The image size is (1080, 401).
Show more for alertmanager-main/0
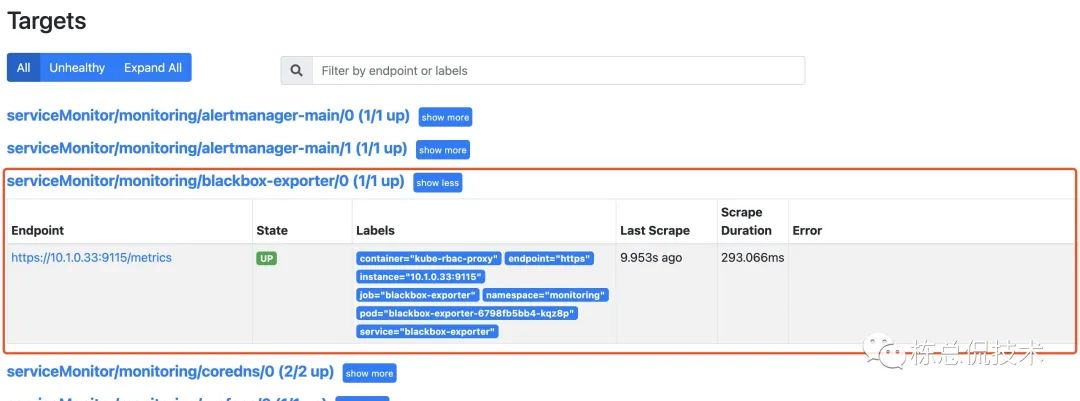tap(445, 117)
